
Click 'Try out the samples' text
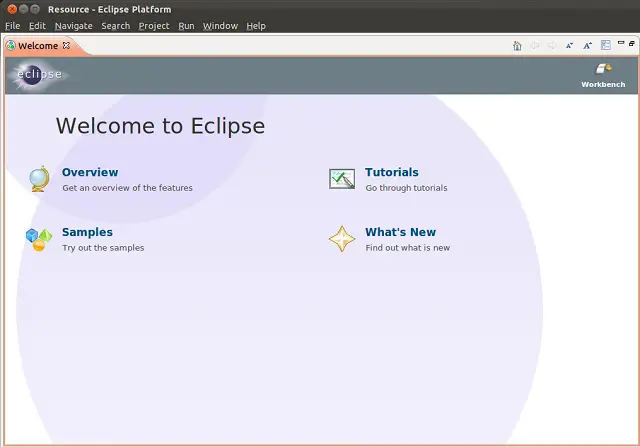pyautogui.click(x=103, y=248)
